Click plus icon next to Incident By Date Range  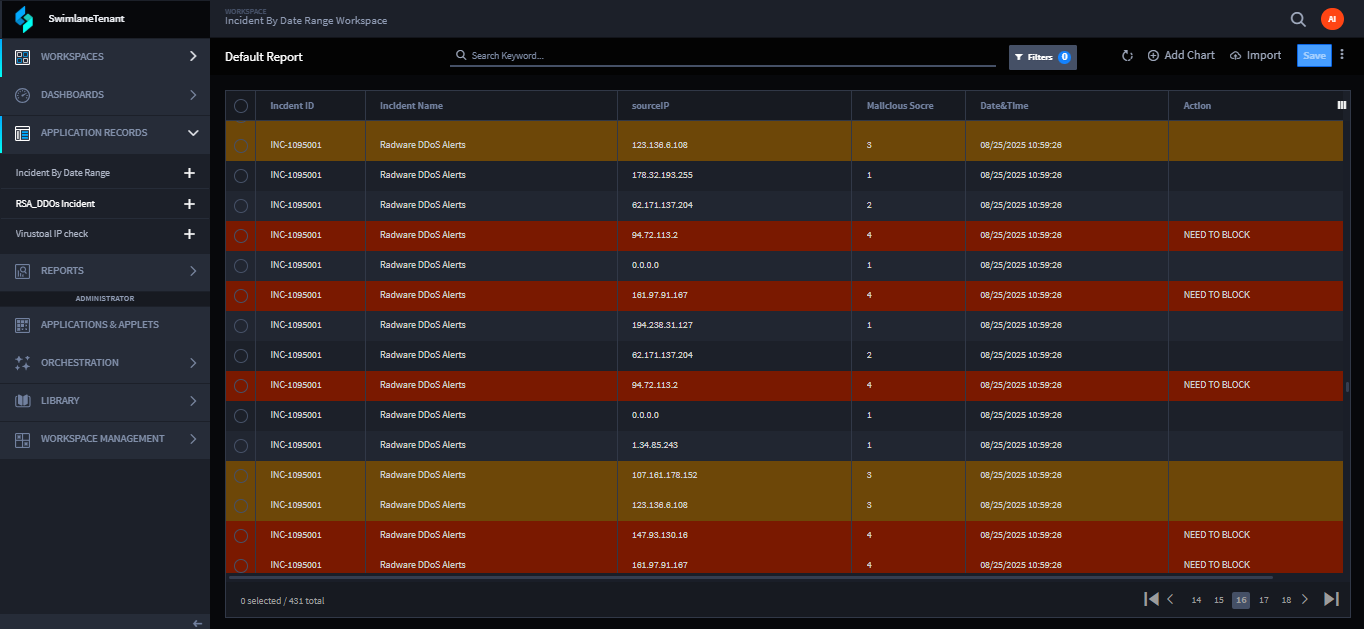[x=189, y=173]
